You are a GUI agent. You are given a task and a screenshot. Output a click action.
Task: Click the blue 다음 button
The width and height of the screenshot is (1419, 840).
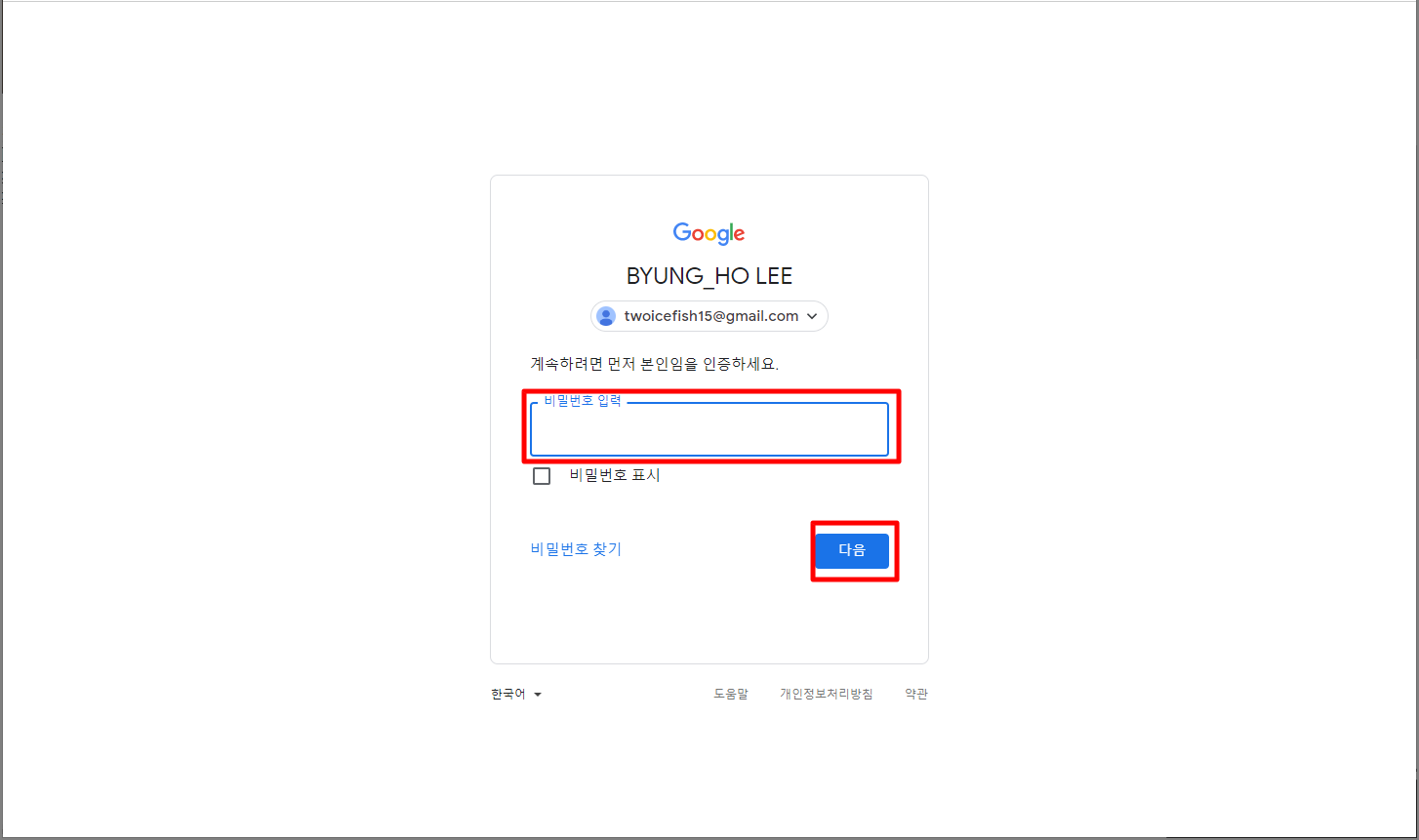pos(852,550)
